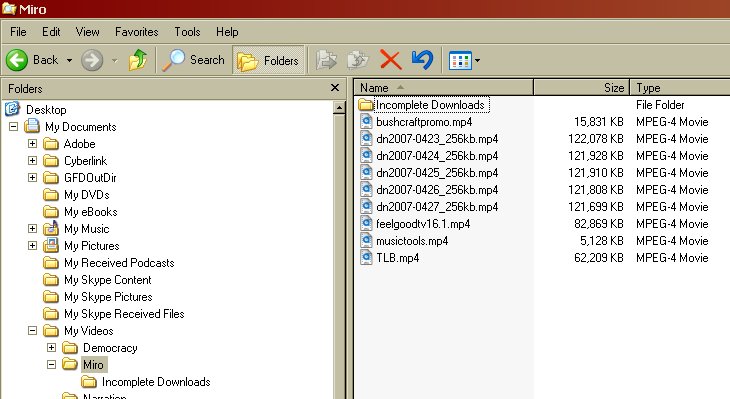Select dn2007-0426_256kb.mp4 file icon
The height and width of the screenshot is (399, 730).
pos(366,189)
